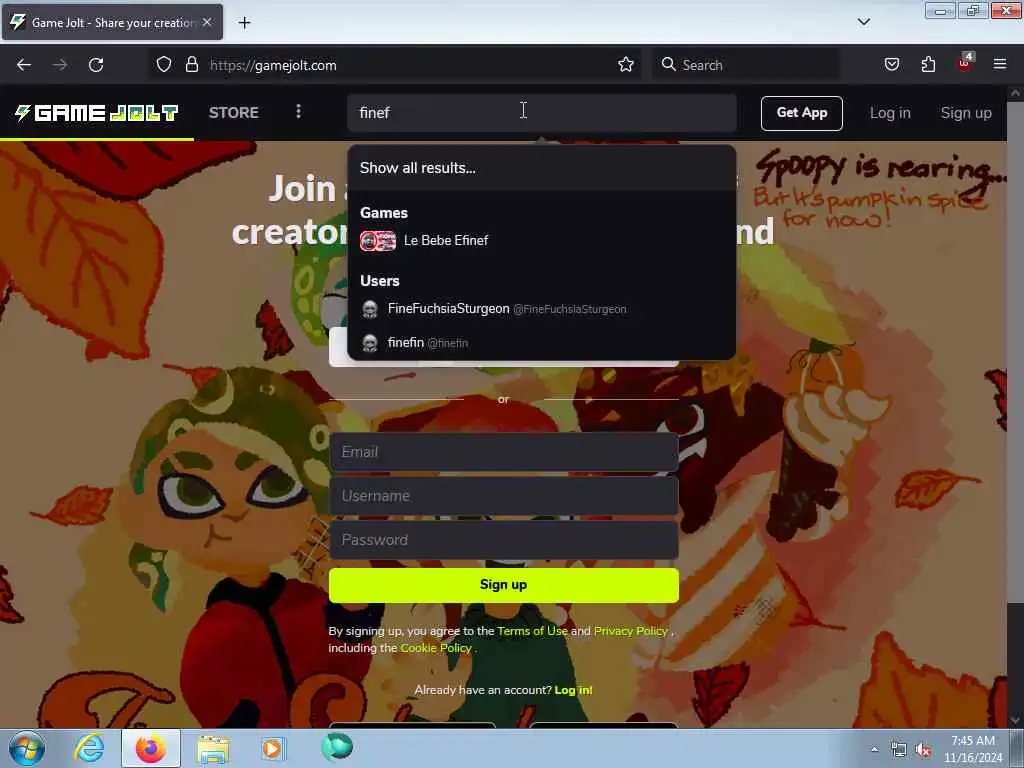Show hidden system tray icons arrow
Screen dimensions: 1024x768
click(874, 750)
